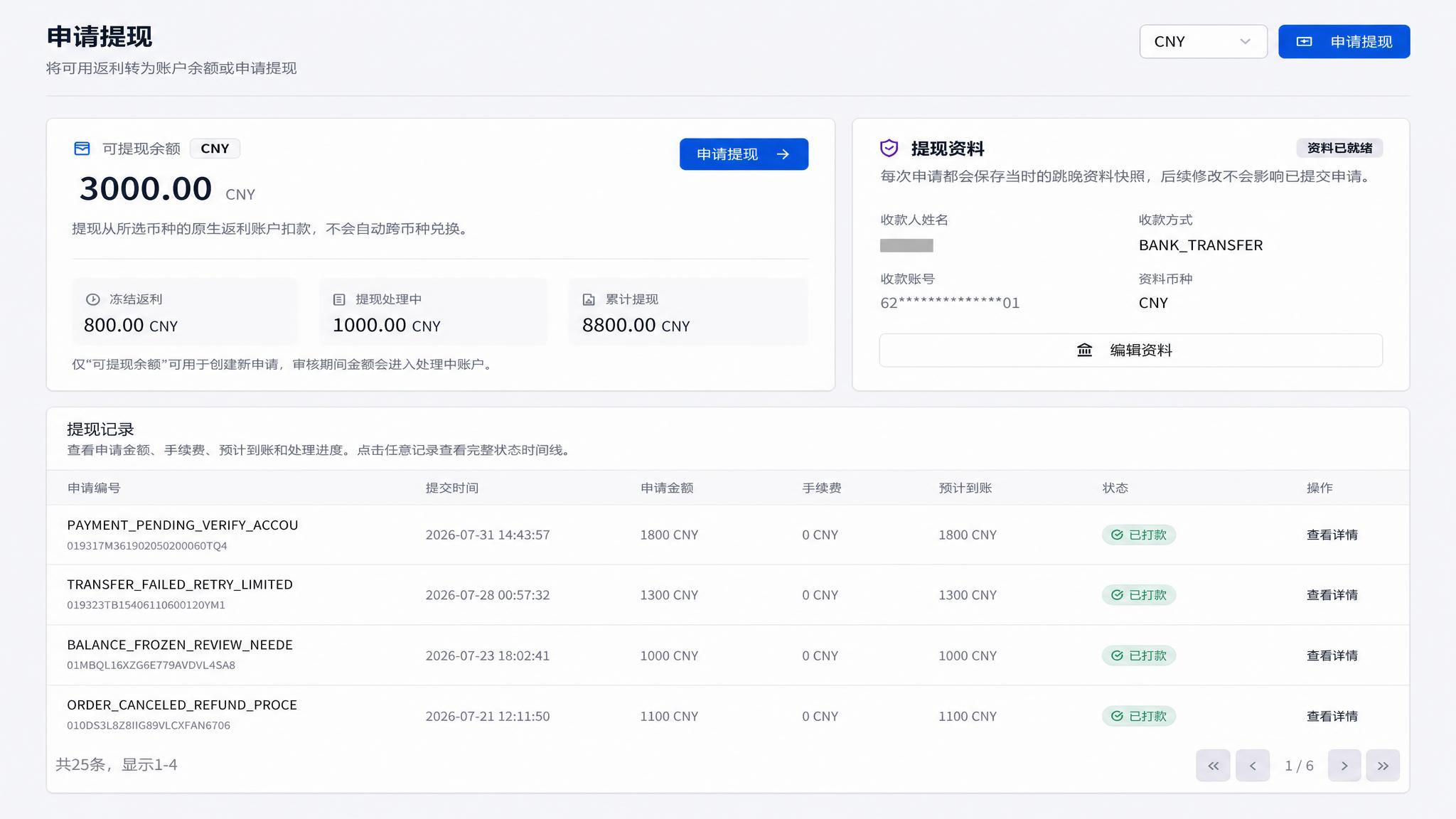Click the 申请金额 column header

pos(667,488)
